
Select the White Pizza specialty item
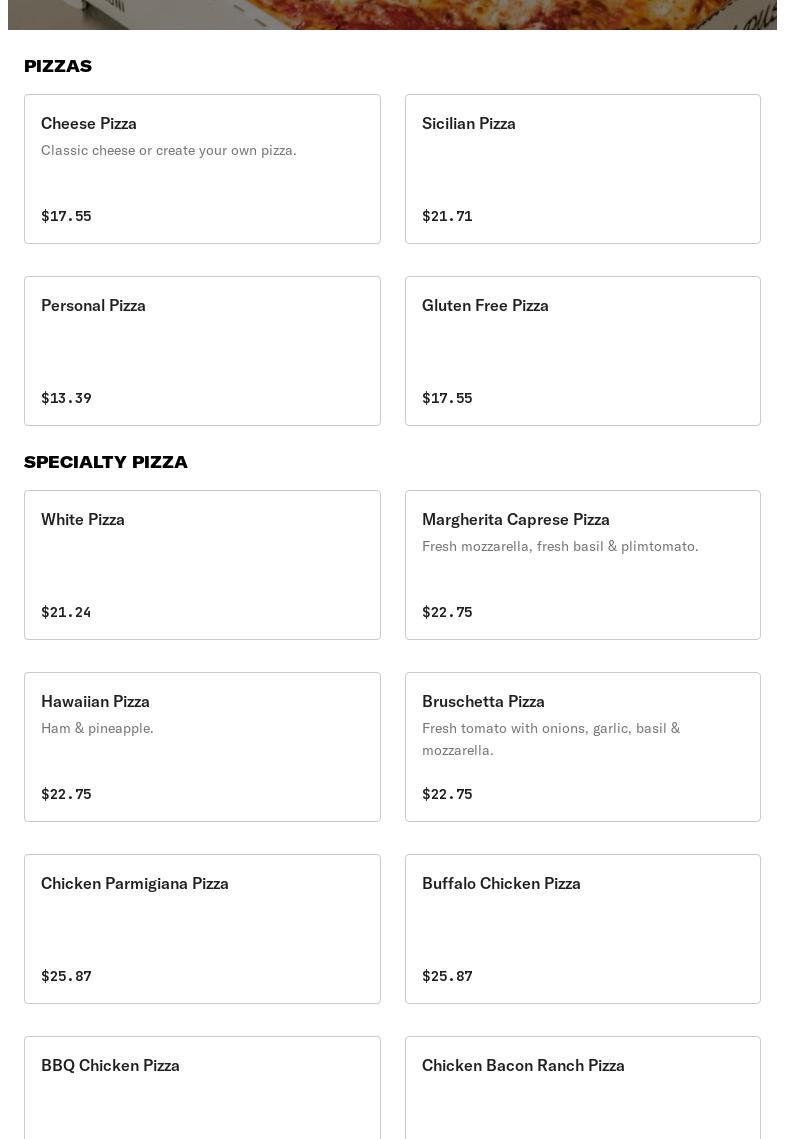point(202,564)
